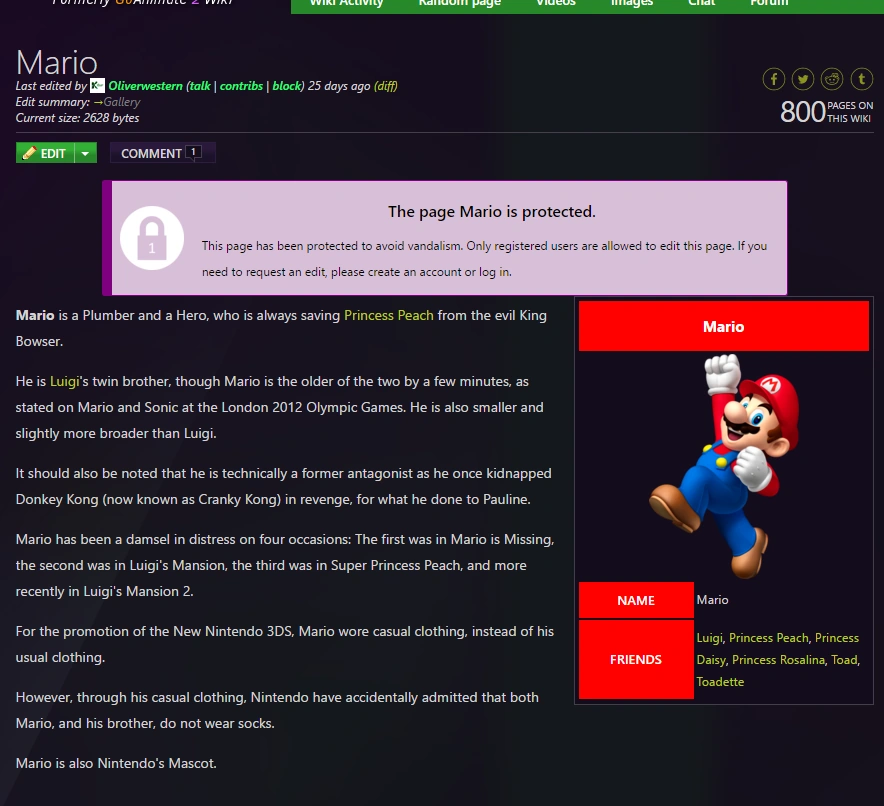Open the talk link for Oliverwestern
The height and width of the screenshot is (806, 884).
coord(200,86)
